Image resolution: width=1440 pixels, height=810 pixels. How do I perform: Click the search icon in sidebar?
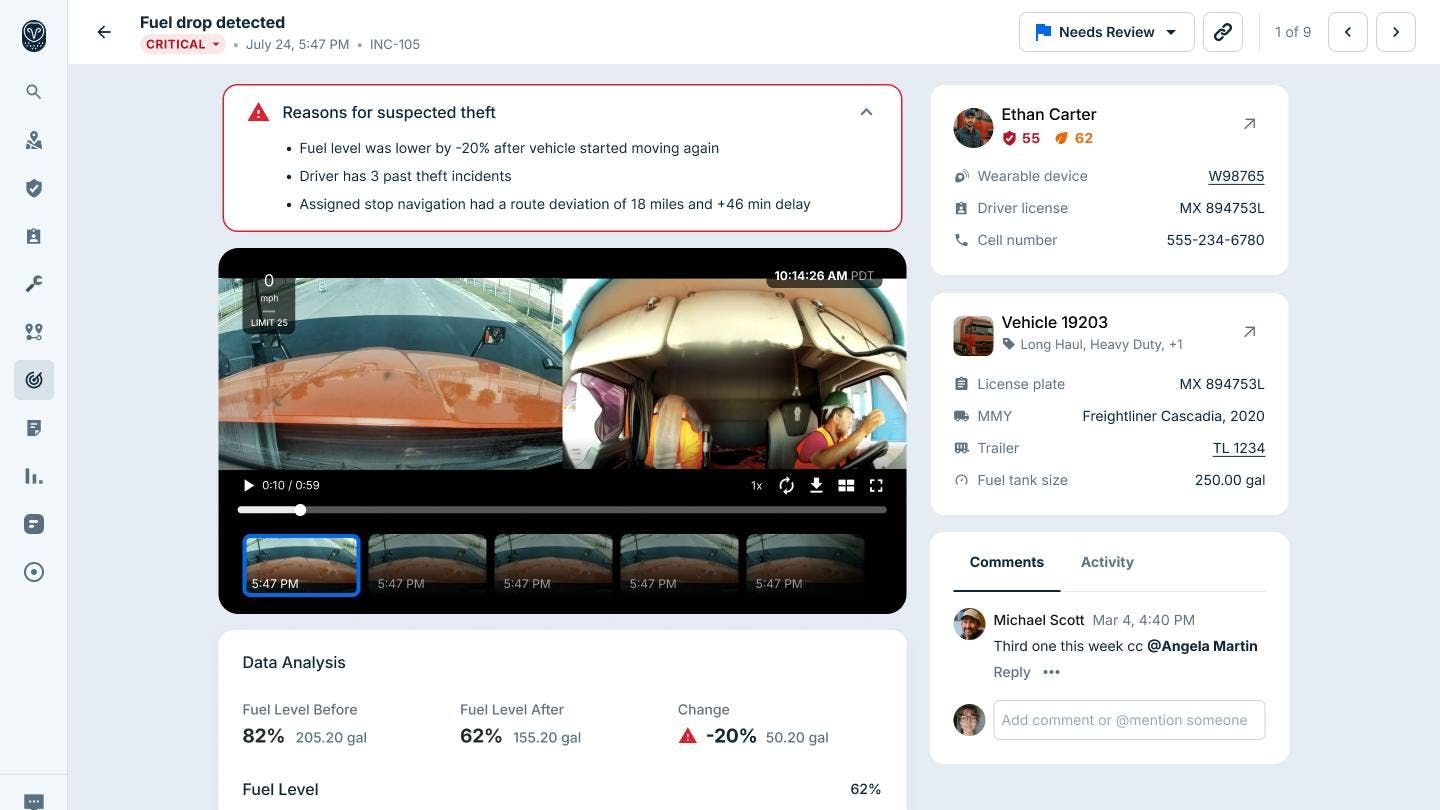click(x=34, y=92)
